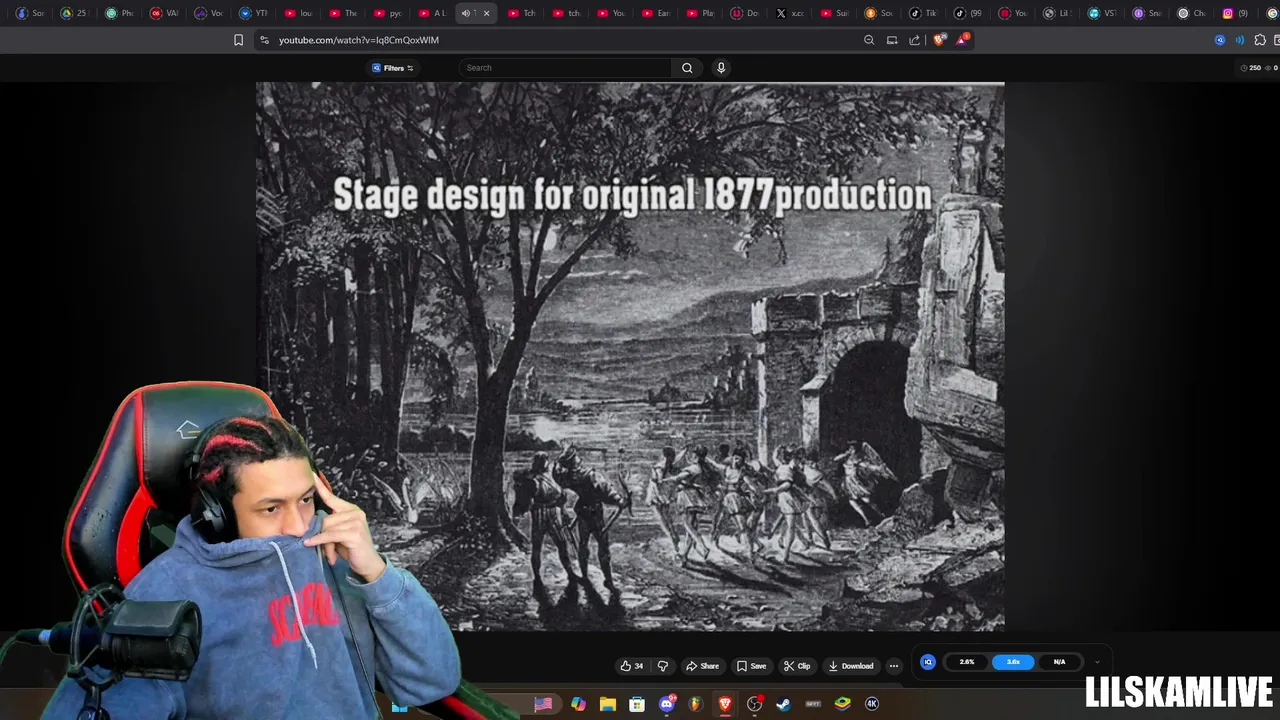The width and height of the screenshot is (1280, 720).
Task: Select the highlighted 3.6x stats pill
Action: click(1013, 662)
